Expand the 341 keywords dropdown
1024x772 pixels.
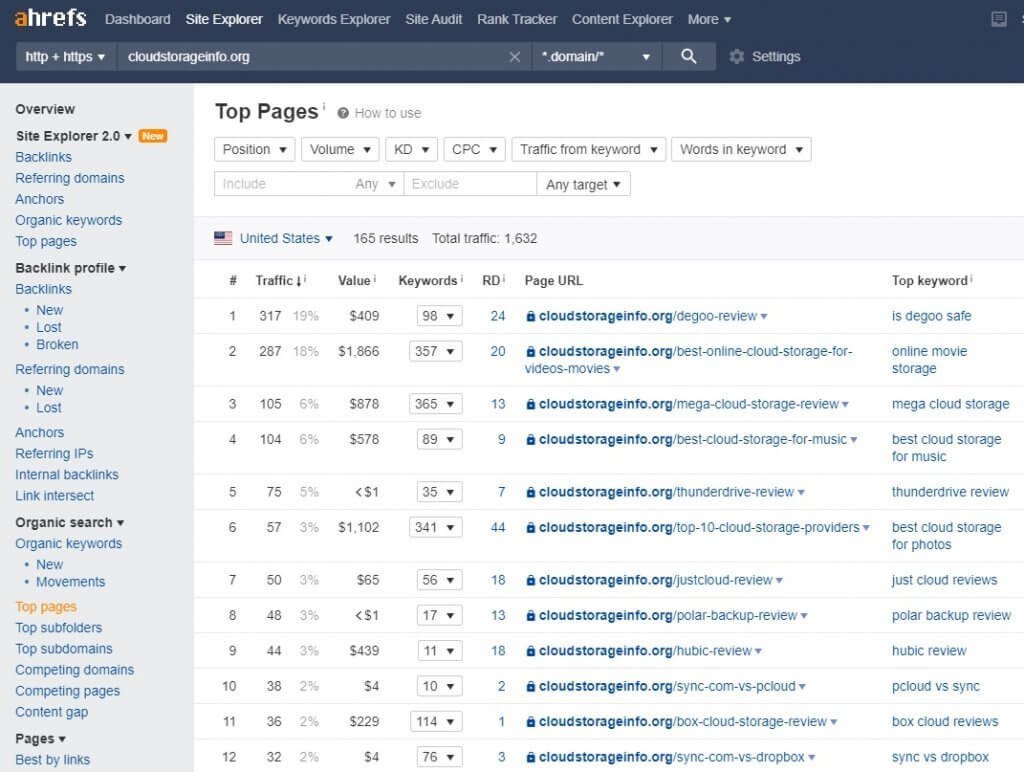(x=436, y=528)
